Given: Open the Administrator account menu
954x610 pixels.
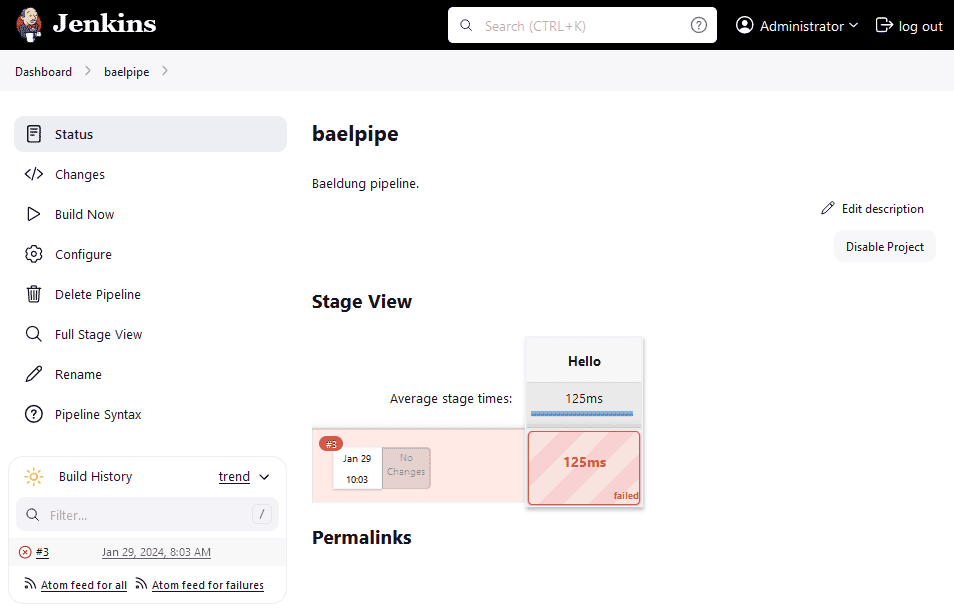Looking at the screenshot, I should click(796, 25).
